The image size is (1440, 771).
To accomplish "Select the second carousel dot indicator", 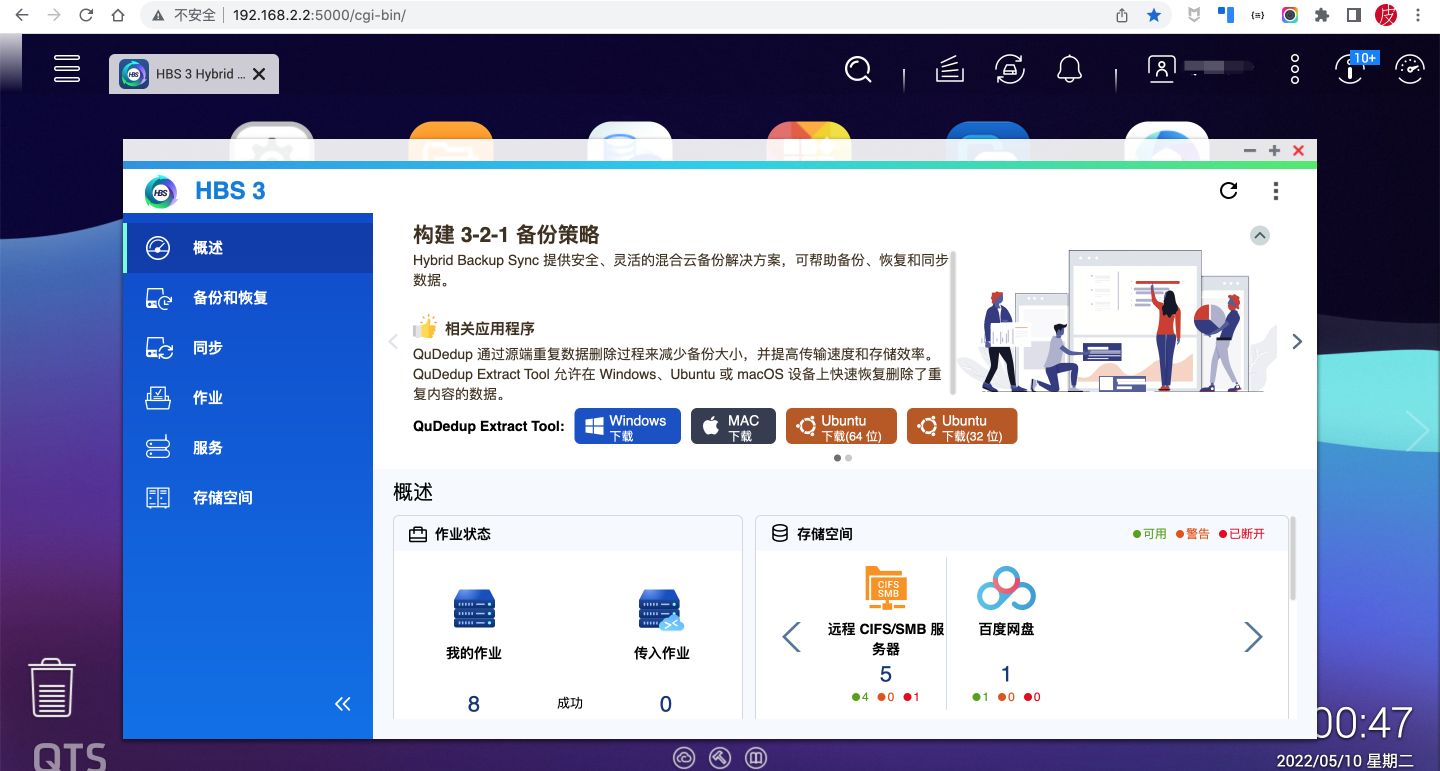I will (x=848, y=458).
